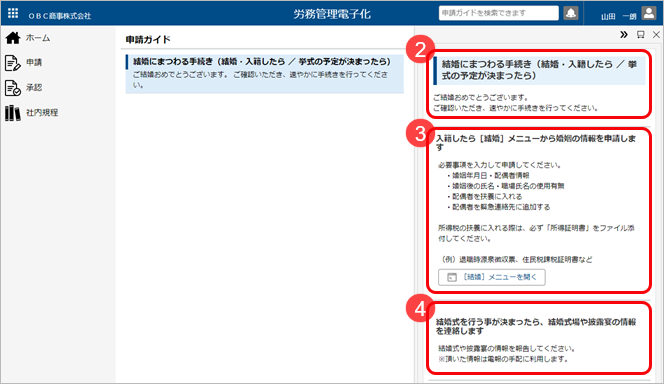The height and width of the screenshot is (384, 664).
Task: Click the [結婚]メニューを開く button
Action: [492, 277]
